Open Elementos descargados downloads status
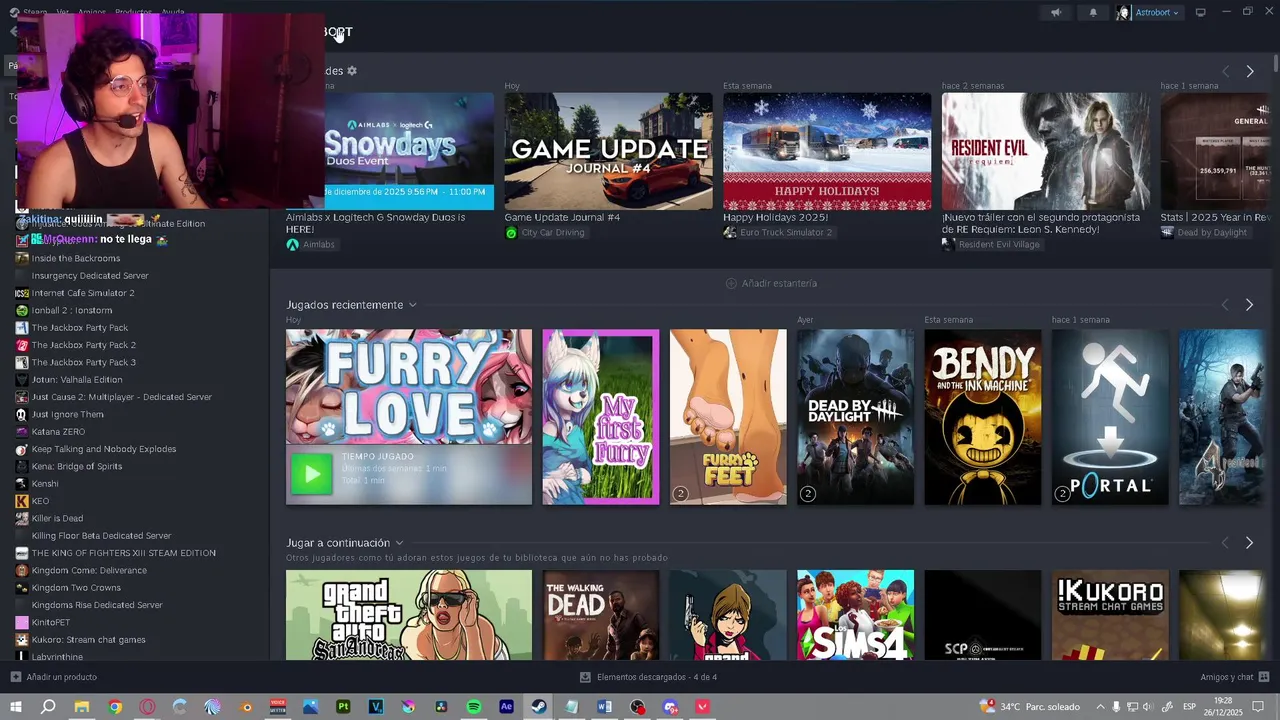Viewport: 1280px width, 720px height. [x=648, y=677]
